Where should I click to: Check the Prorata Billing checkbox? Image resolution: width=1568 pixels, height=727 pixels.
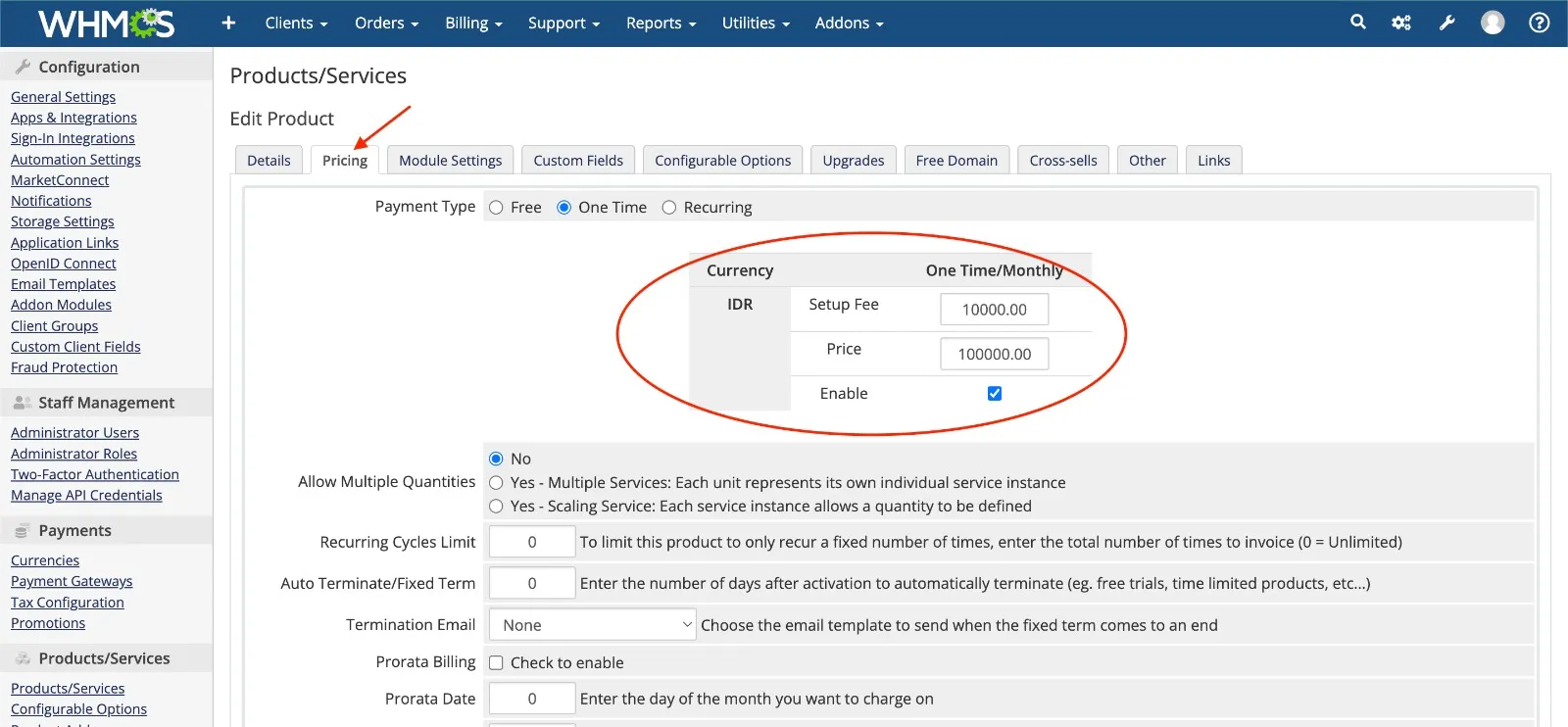496,663
